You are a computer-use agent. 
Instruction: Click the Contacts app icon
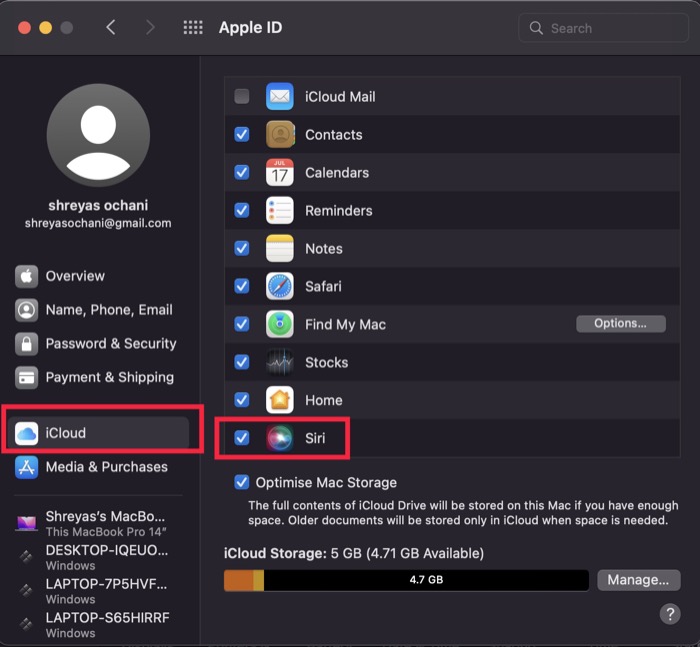(279, 134)
